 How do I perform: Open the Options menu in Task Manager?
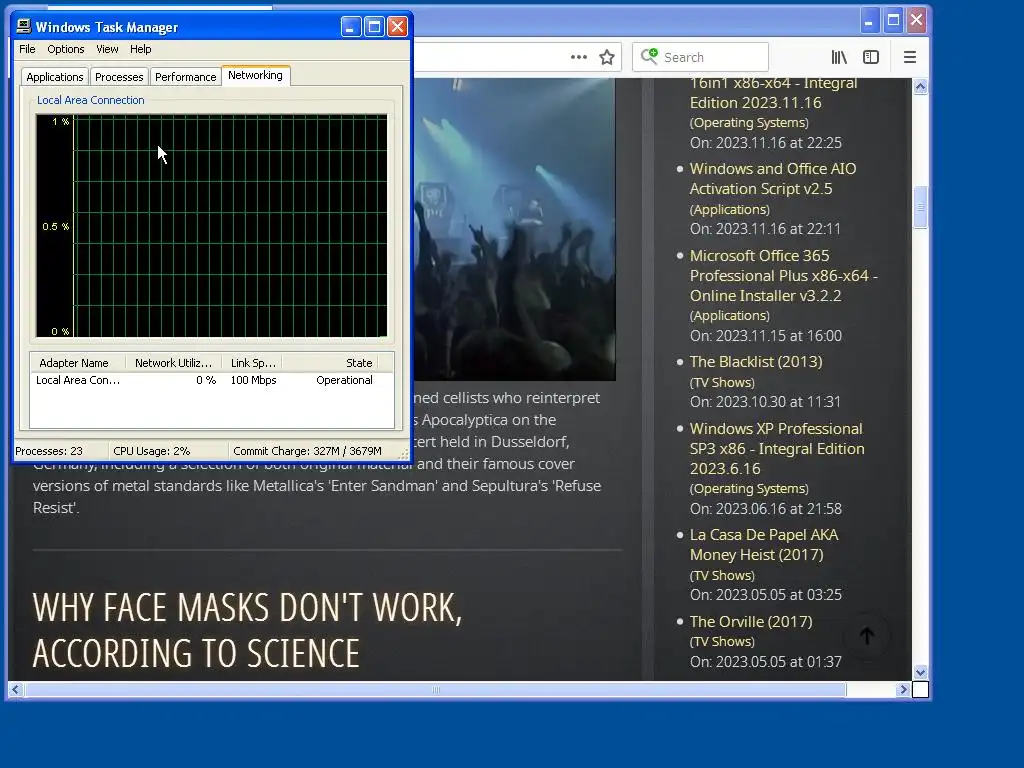click(66, 49)
